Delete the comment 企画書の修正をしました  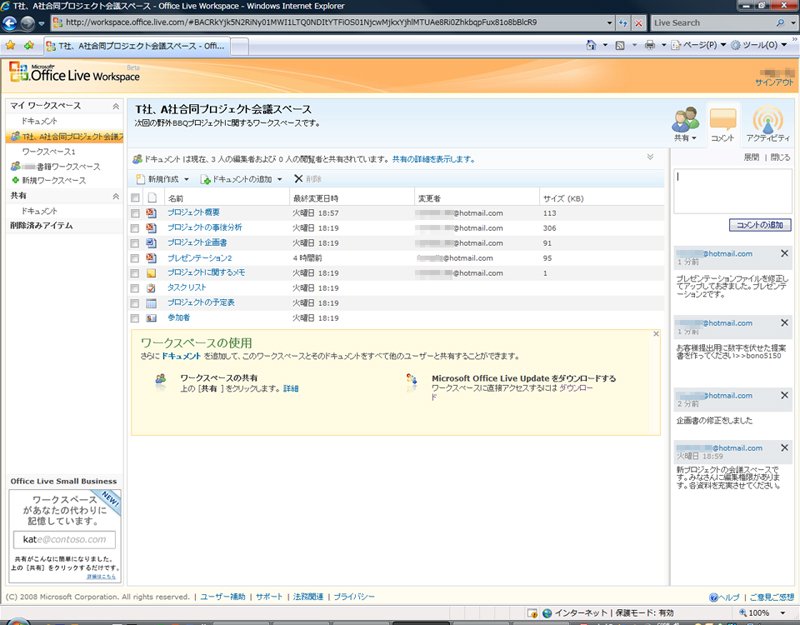click(x=785, y=395)
